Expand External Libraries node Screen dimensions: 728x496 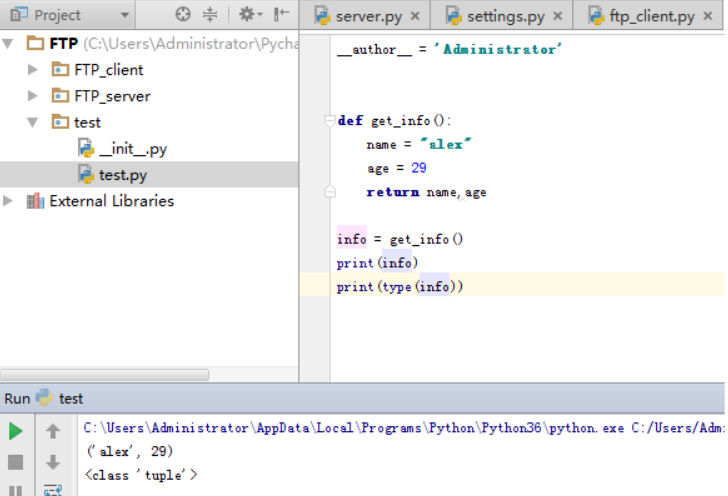(7, 201)
